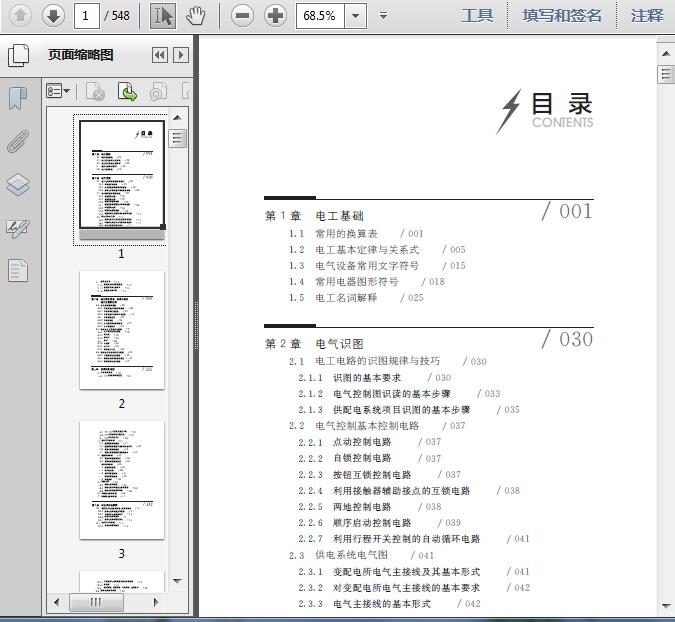Click the 68.5% zoom value field
675x622 pixels.
tap(320, 16)
